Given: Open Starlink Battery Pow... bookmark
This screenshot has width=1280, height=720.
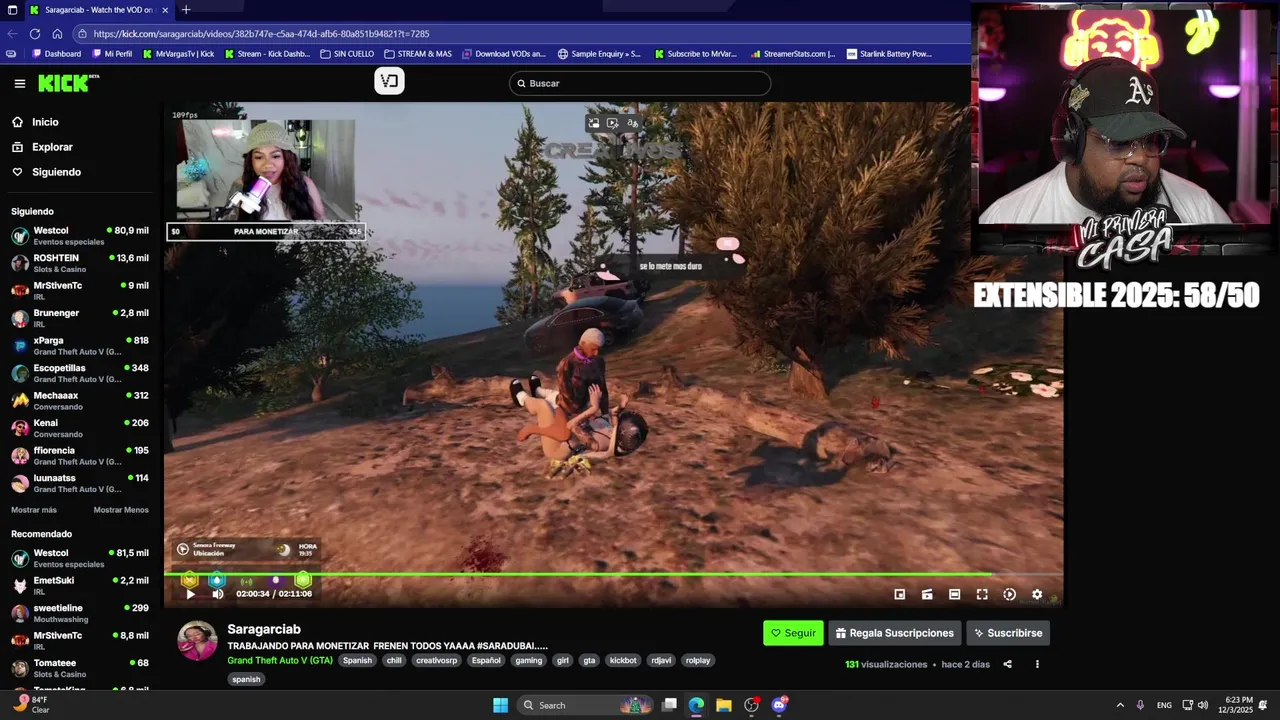Looking at the screenshot, I should pyautogui.click(x=889, y=54).
